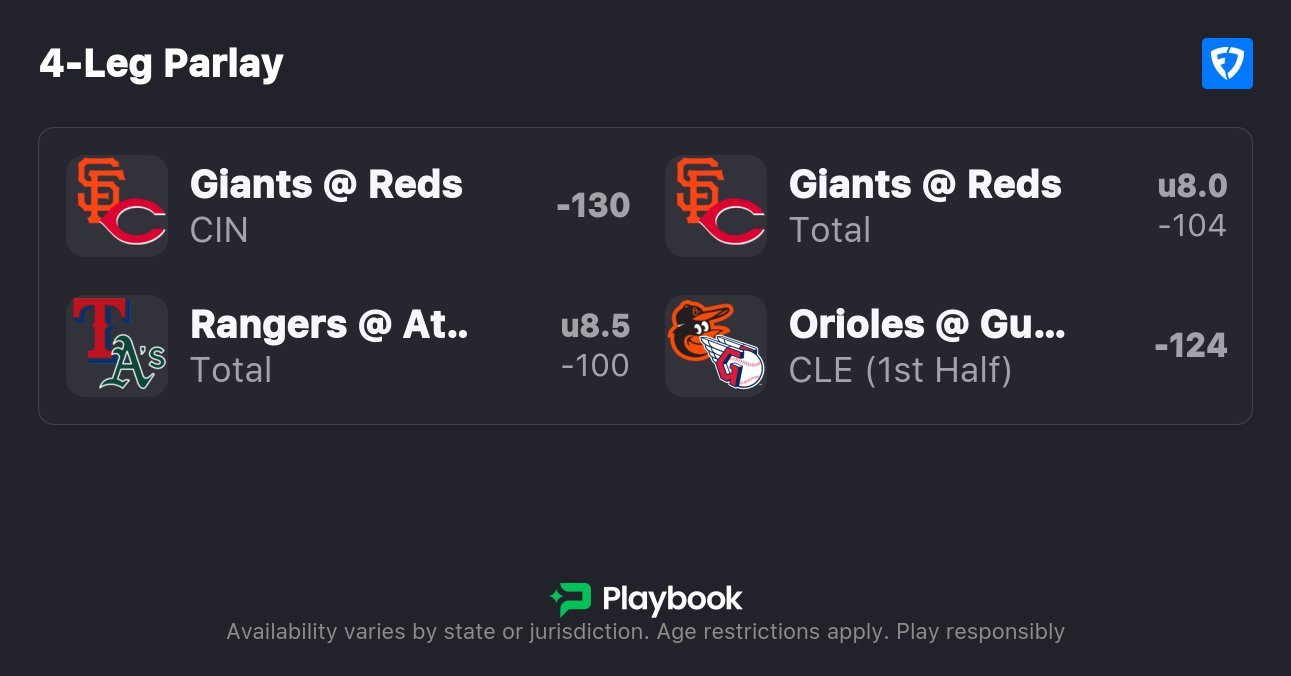The width and height of the screenshot is (1291, 676).
Task: Click the Giants/Reds logo beside the CIN pick
Action: click(x=117, y=206)
